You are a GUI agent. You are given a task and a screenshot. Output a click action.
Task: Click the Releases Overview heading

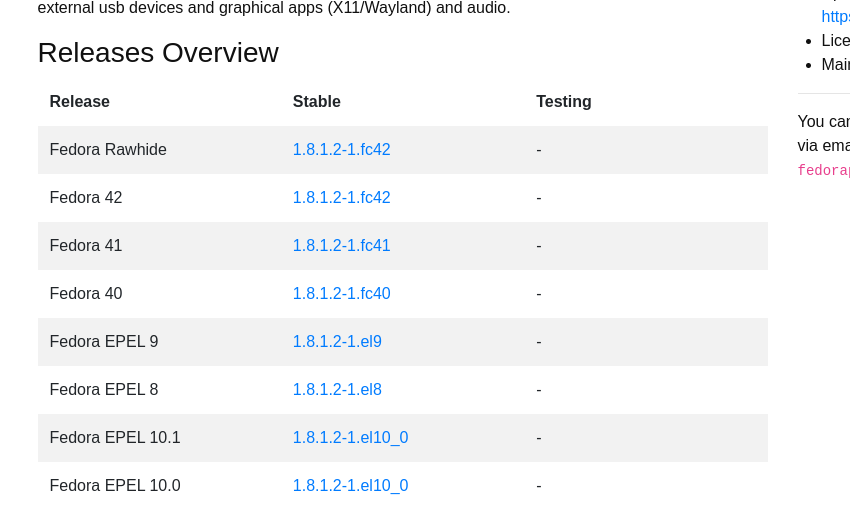pyautogui.click(x=158, y=53)
